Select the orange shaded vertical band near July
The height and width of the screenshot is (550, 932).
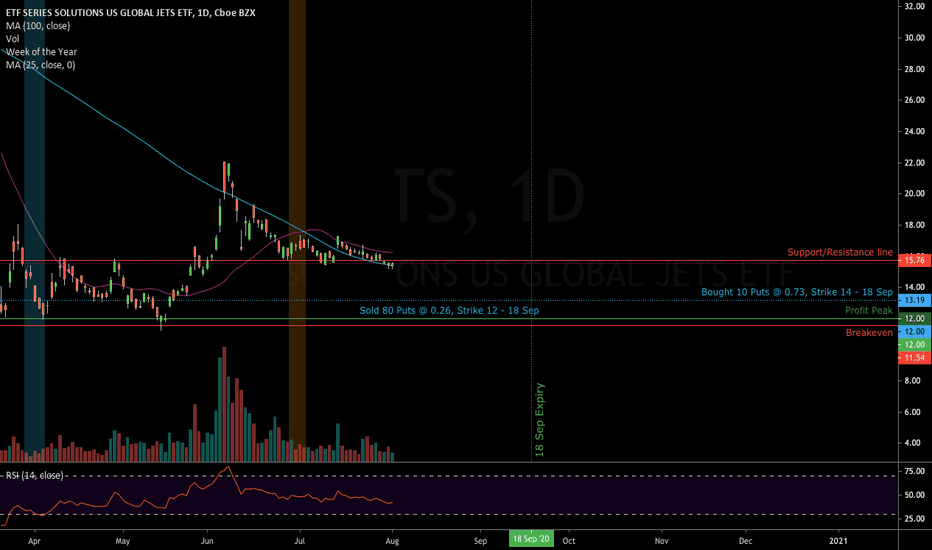click(x=297, y=231)
